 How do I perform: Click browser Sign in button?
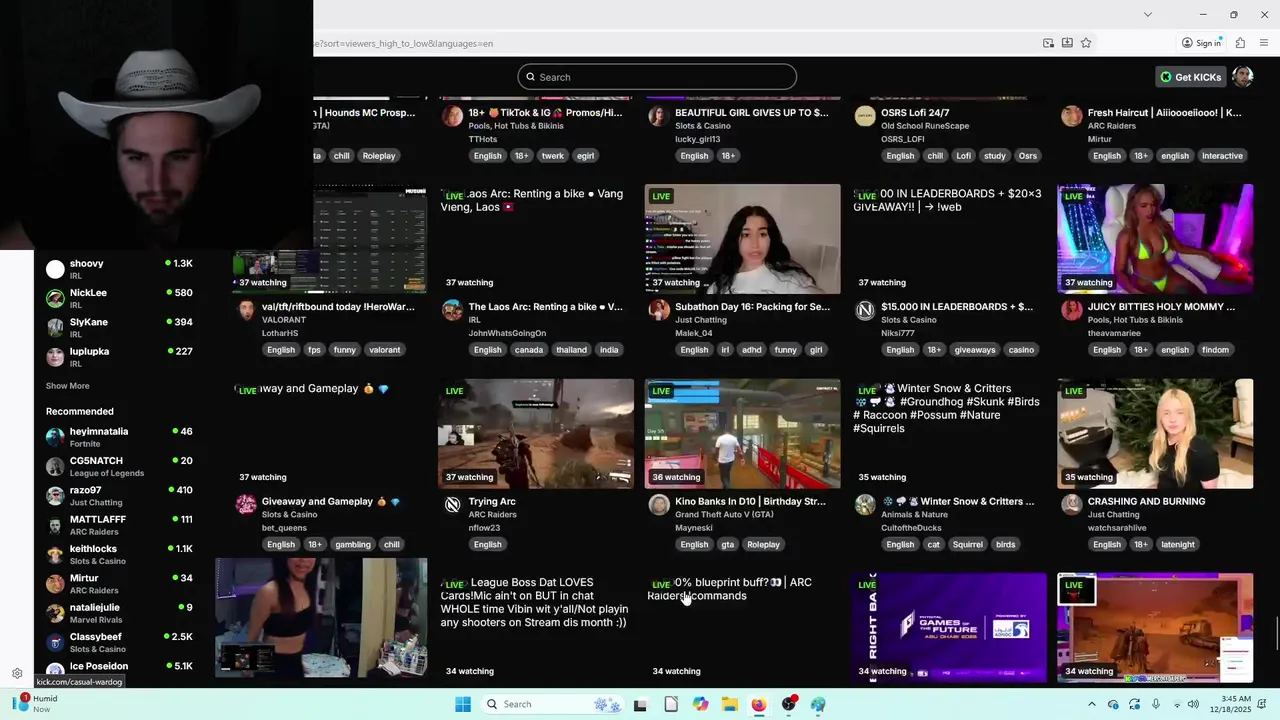pyautogui.click(x=1201, y=43)
